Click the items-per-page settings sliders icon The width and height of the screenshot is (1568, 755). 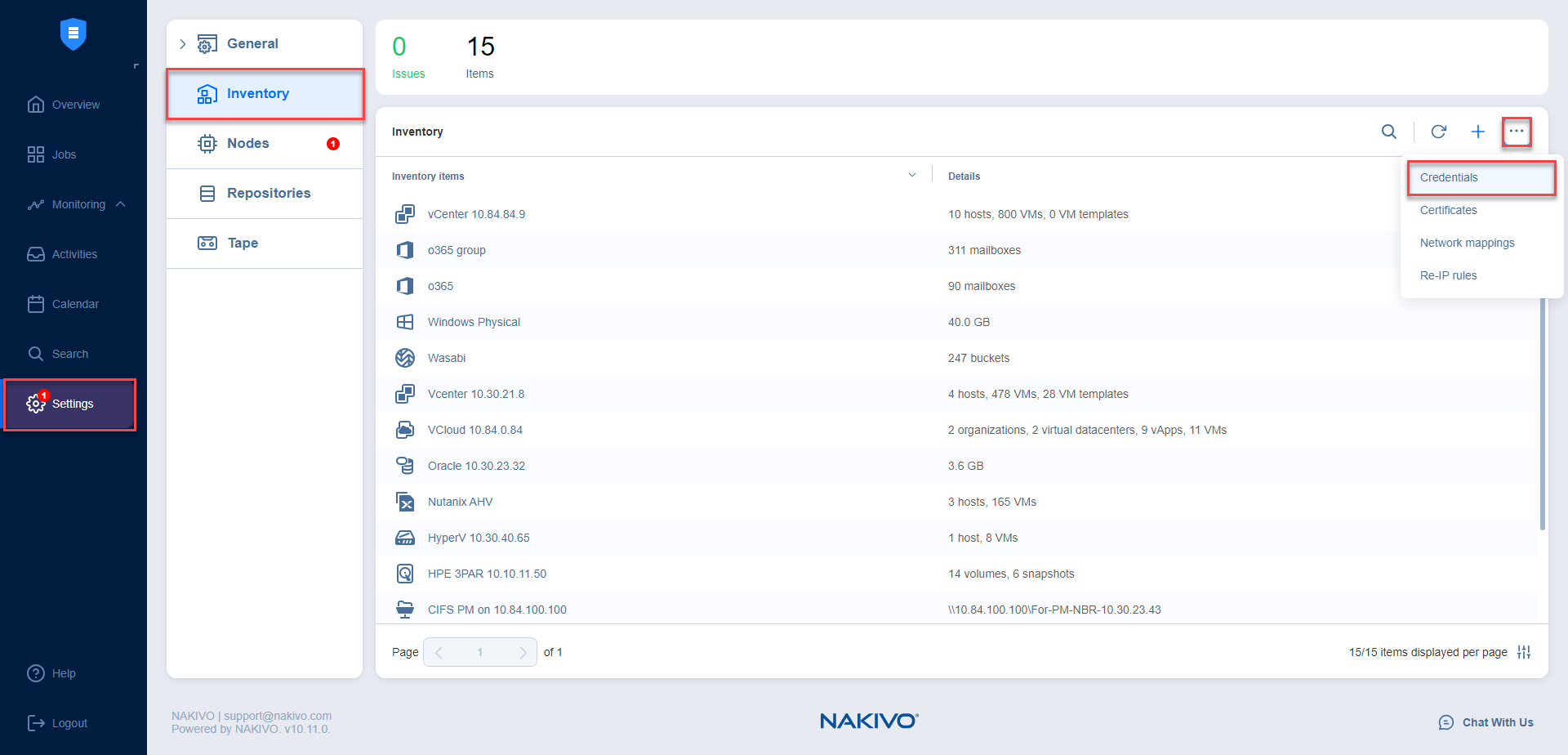(x=1523, y=652)
